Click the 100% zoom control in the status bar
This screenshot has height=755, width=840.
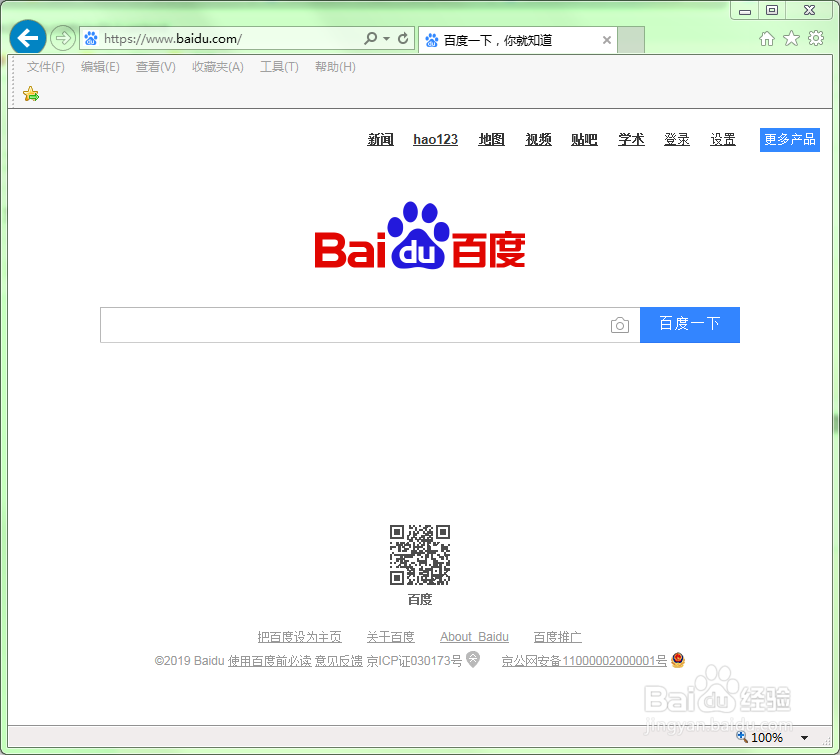pyautogui.click(x=768, y=737)
